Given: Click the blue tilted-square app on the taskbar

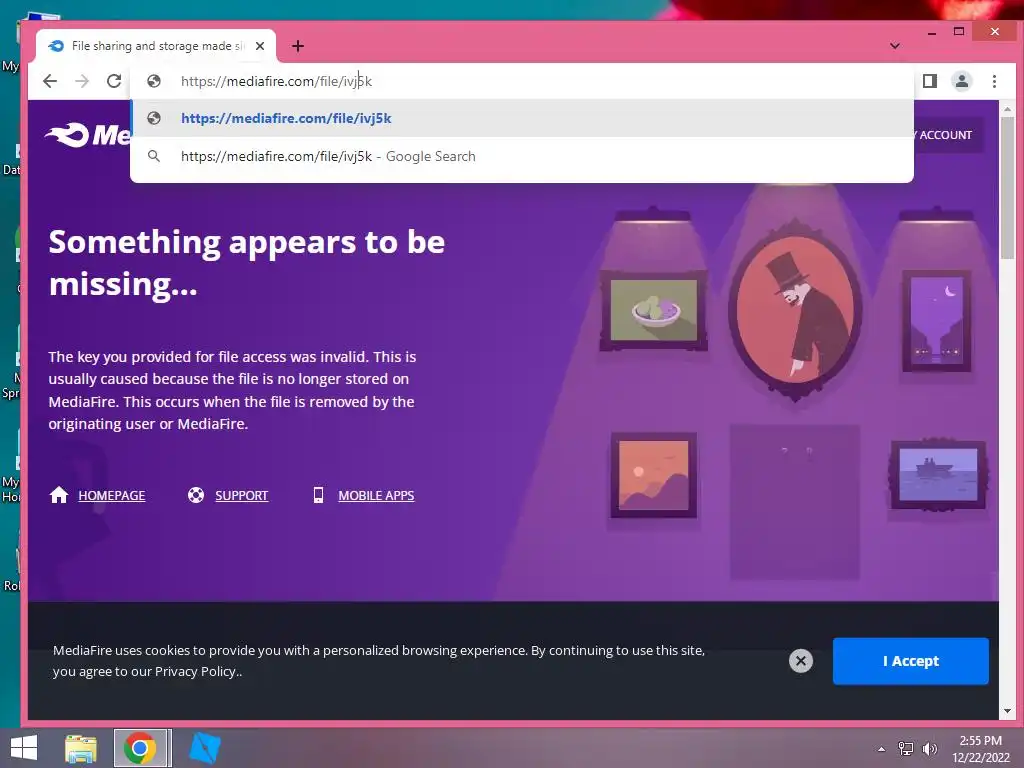Looking at the screenshot, I should (204, 748).
